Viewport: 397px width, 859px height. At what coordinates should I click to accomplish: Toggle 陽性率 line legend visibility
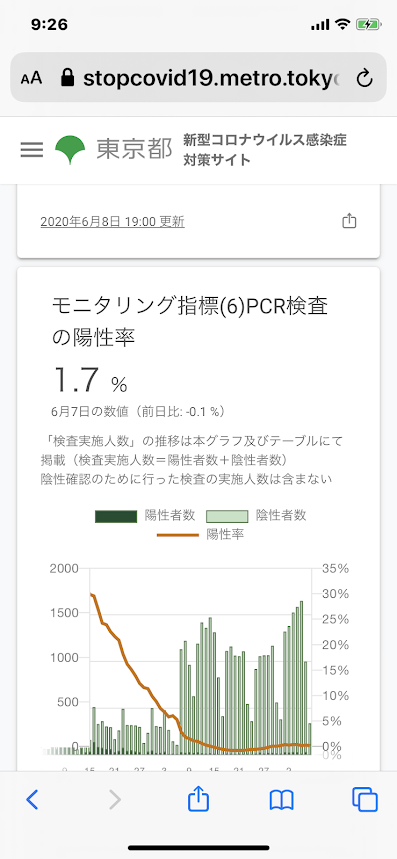(x=200, y=534)
